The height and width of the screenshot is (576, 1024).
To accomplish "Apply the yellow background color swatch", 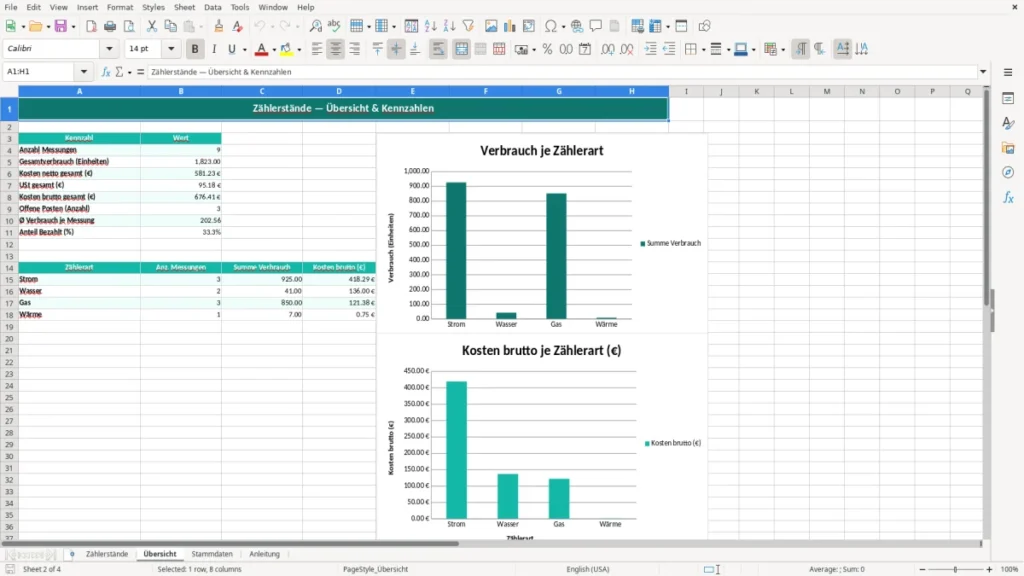I will [x=286, y=49].
